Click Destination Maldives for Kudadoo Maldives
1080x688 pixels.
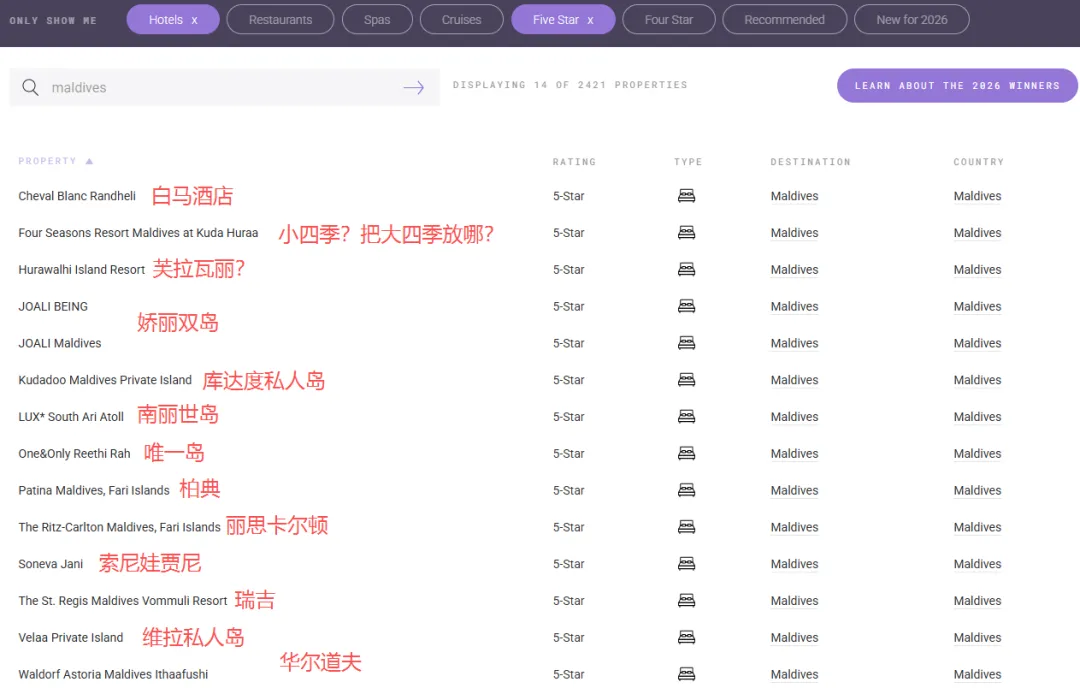click(794, 379)
